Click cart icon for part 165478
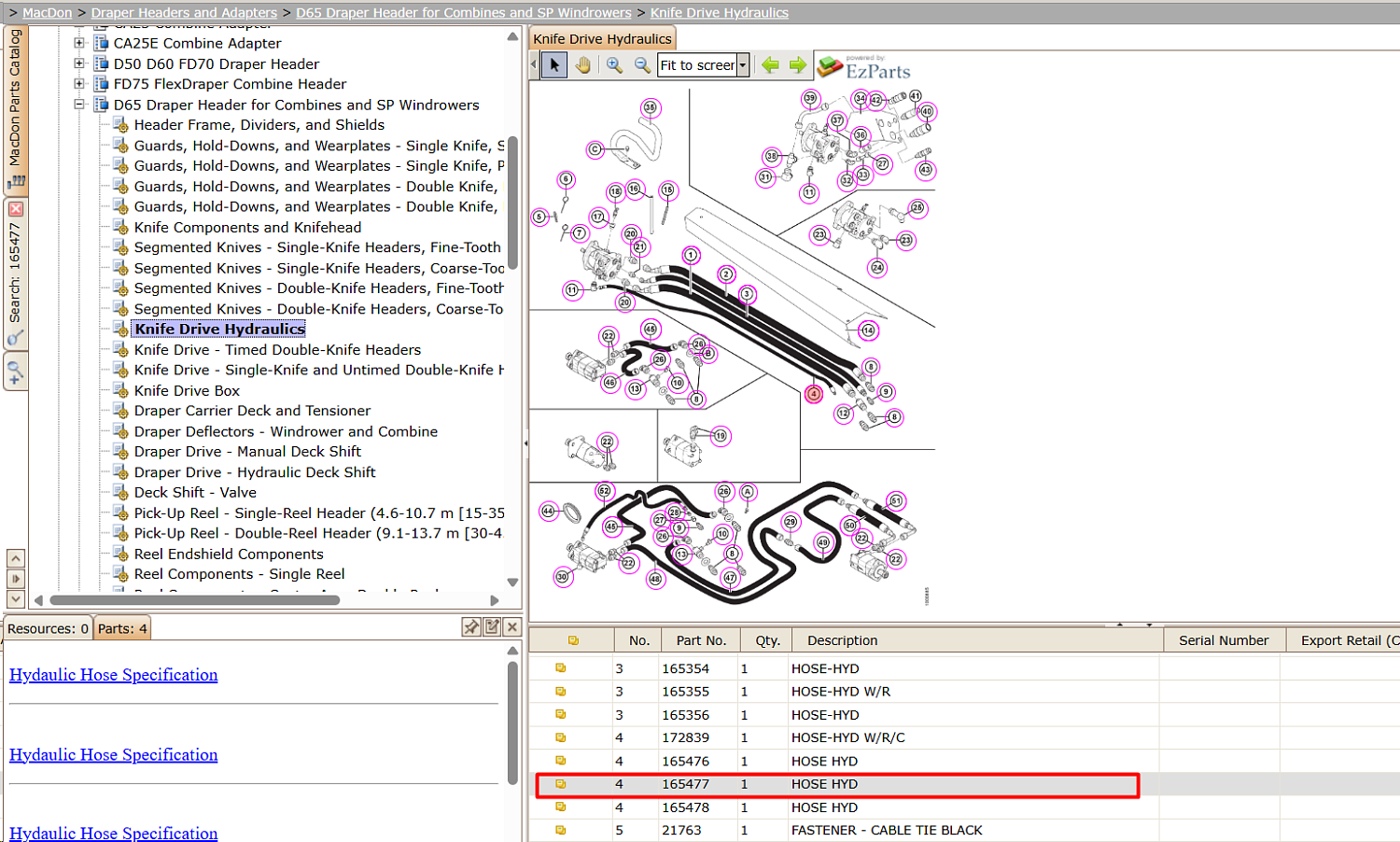 (x=561, y=807)
